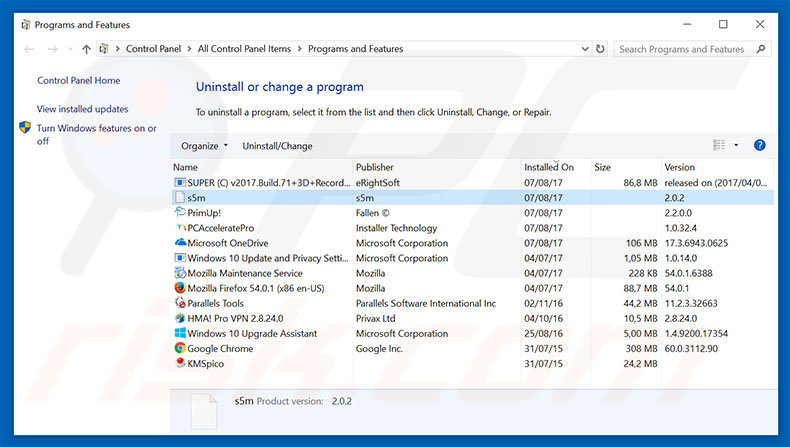The width and height of the screenshot is (790, 447).
Task: Click the Windows 10 Update and Privacy icon
Action: (x=180, y=258)
